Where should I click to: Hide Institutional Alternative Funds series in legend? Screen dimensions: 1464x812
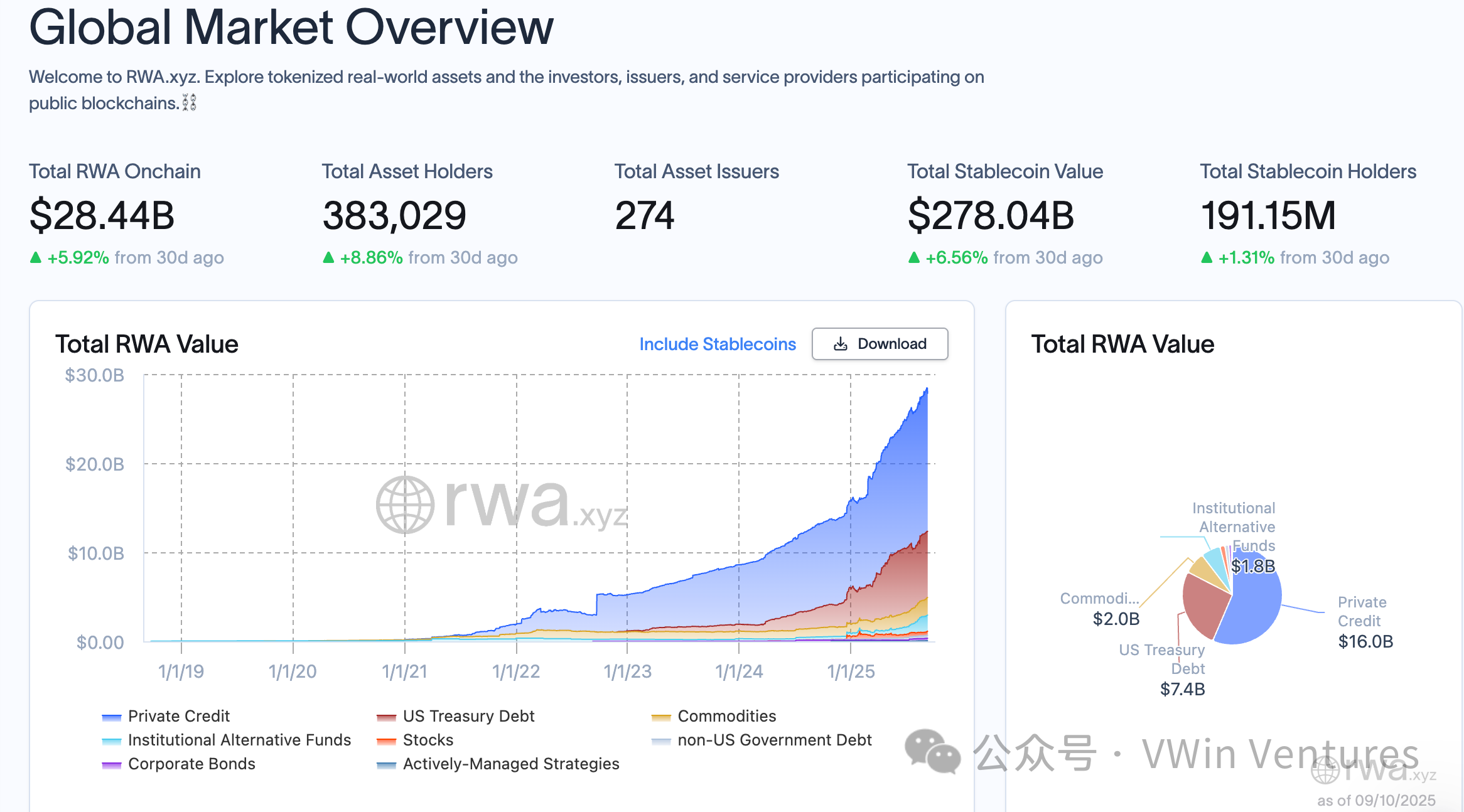pos(239,740)
